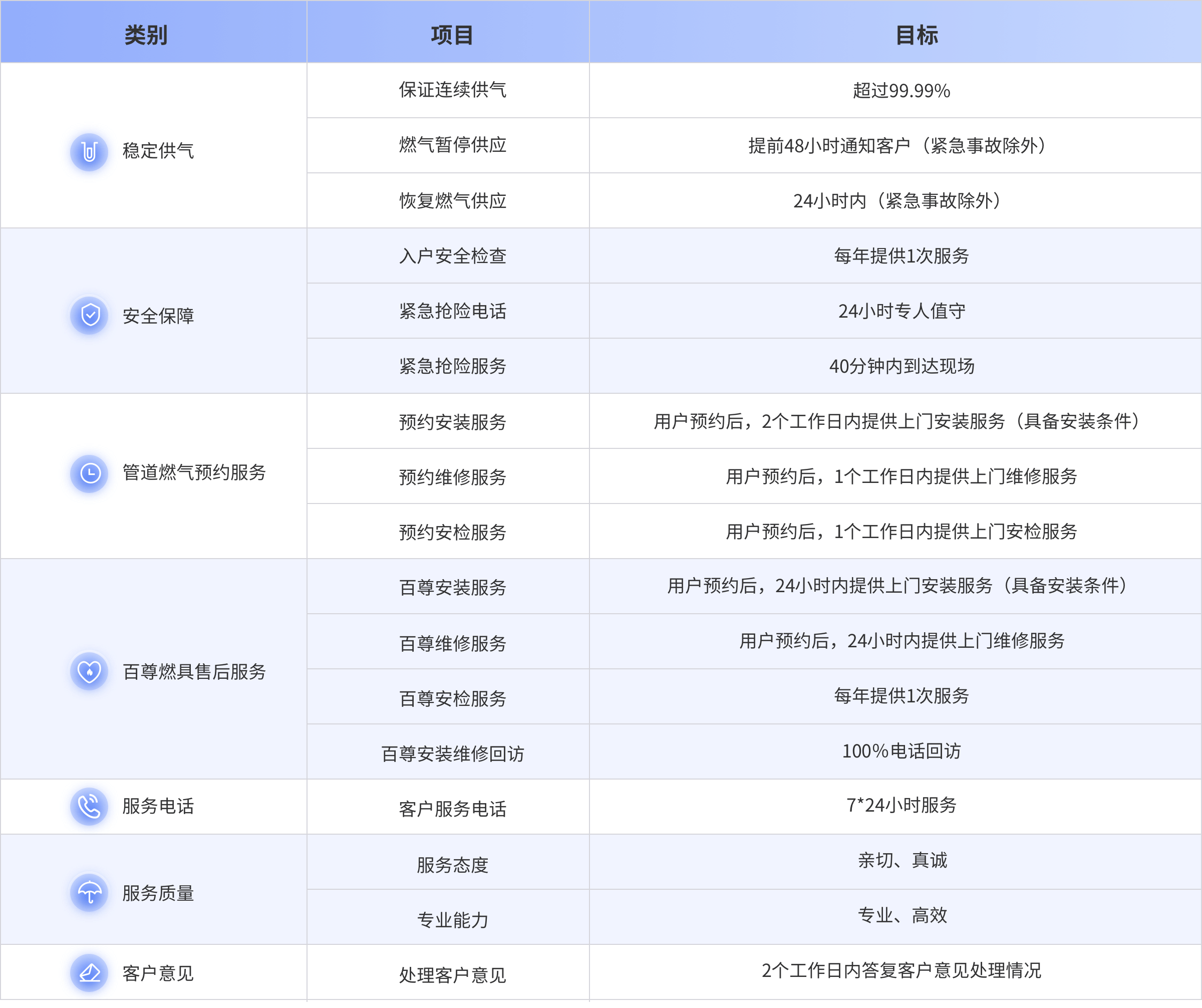Select the 预约维修服务 cell
This screenshot has height=1008, width=1202.
pyautogui.click(x=448, y=476)
